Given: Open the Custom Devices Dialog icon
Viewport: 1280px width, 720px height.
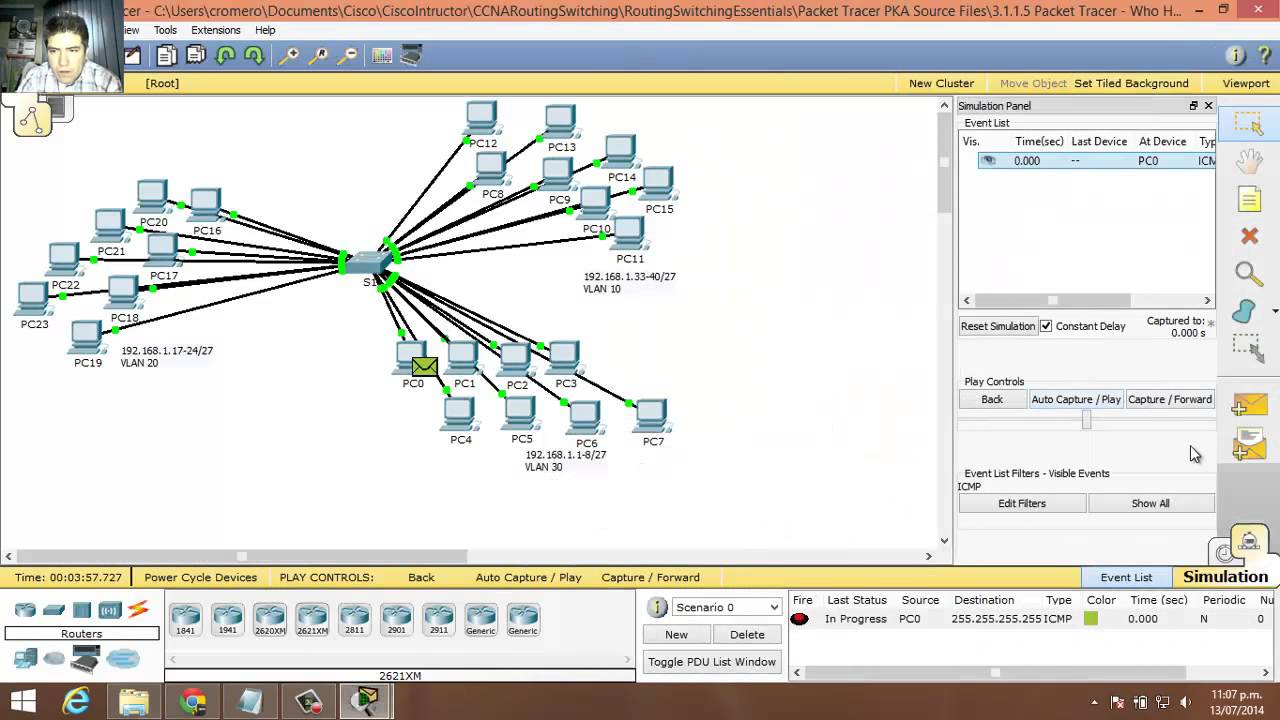Looking at the screenshot, I should point(411,56).
